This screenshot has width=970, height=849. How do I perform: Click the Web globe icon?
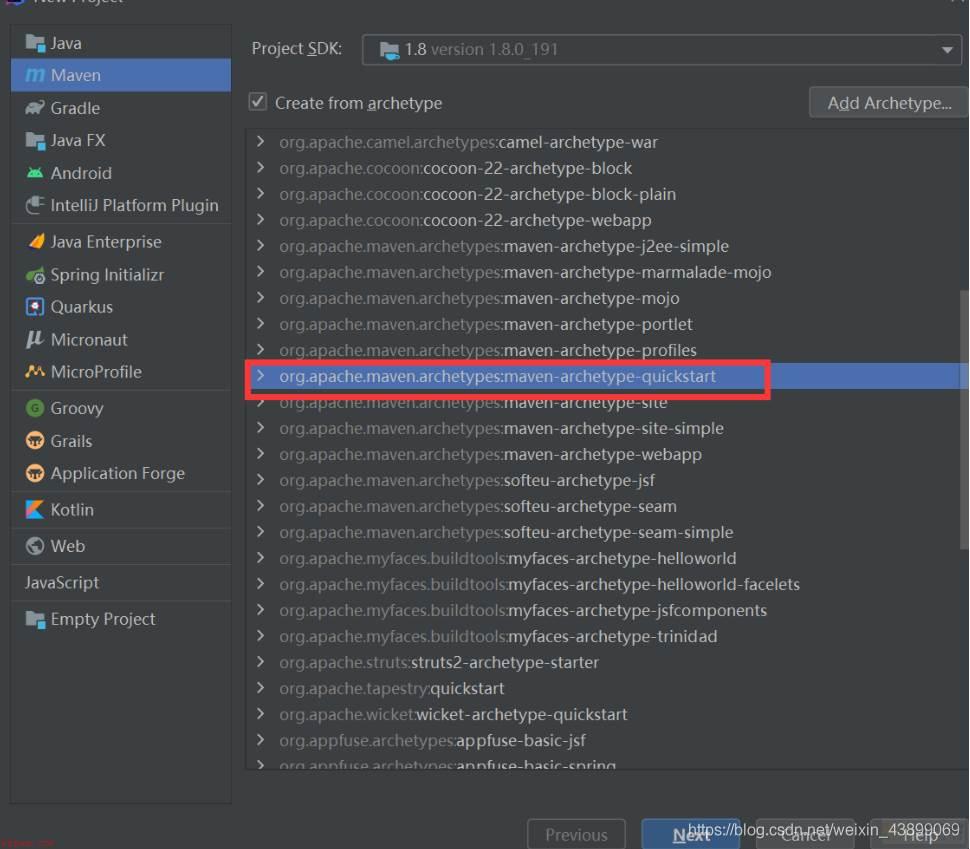point(35,546)
